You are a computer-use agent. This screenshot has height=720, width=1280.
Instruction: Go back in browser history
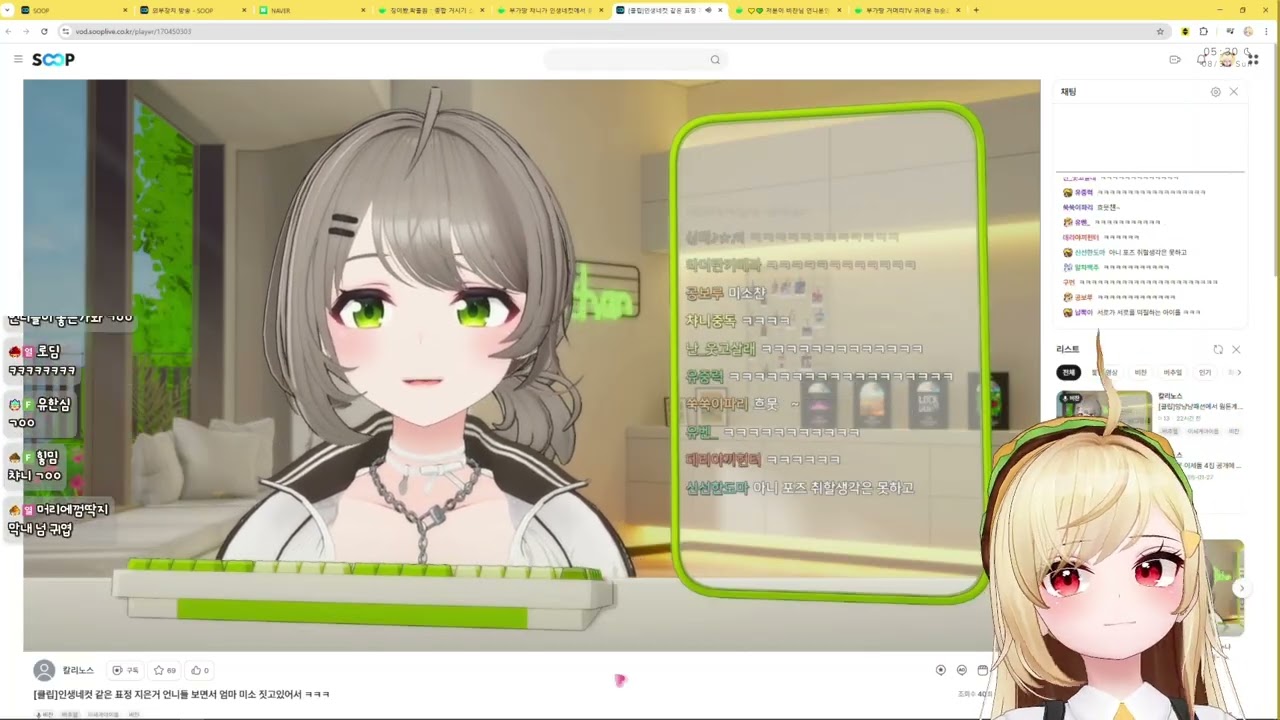tap(8, 31)
